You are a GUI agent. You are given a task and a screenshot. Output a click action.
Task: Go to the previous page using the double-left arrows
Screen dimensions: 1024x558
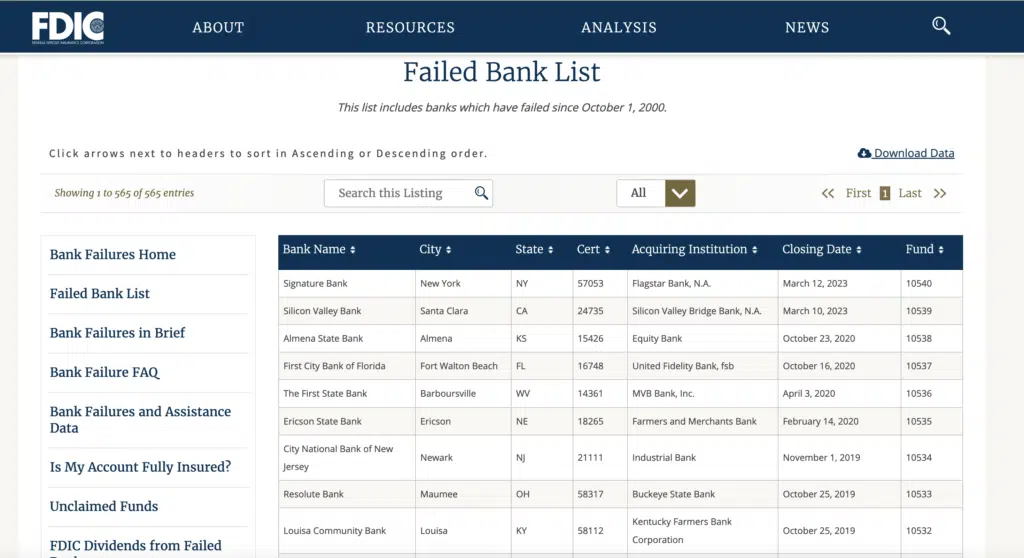coord(828,193)
